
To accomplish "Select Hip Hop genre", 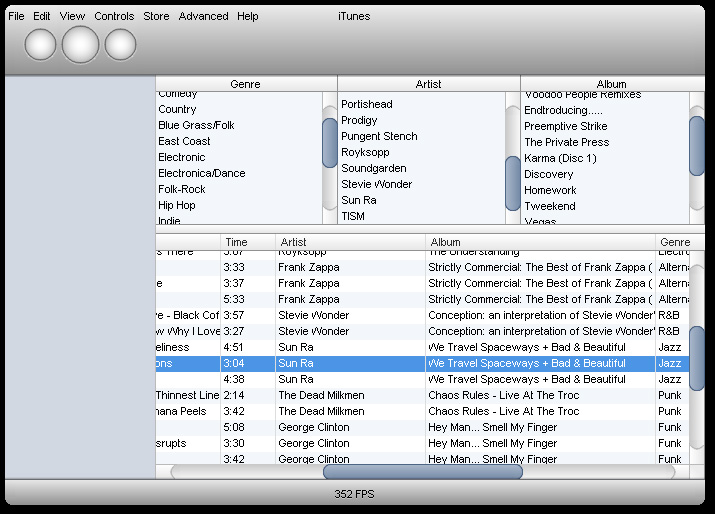I will pyautogui.click(x=239, y=205).
